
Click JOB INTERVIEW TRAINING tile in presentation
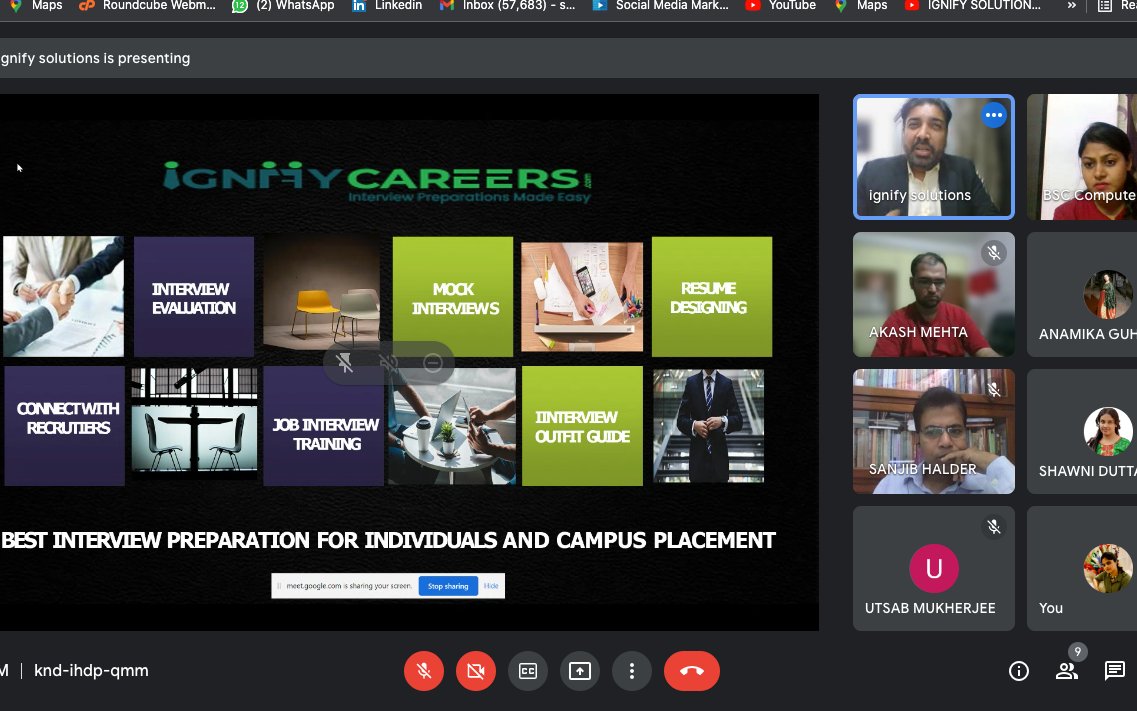tap(323, 426)
